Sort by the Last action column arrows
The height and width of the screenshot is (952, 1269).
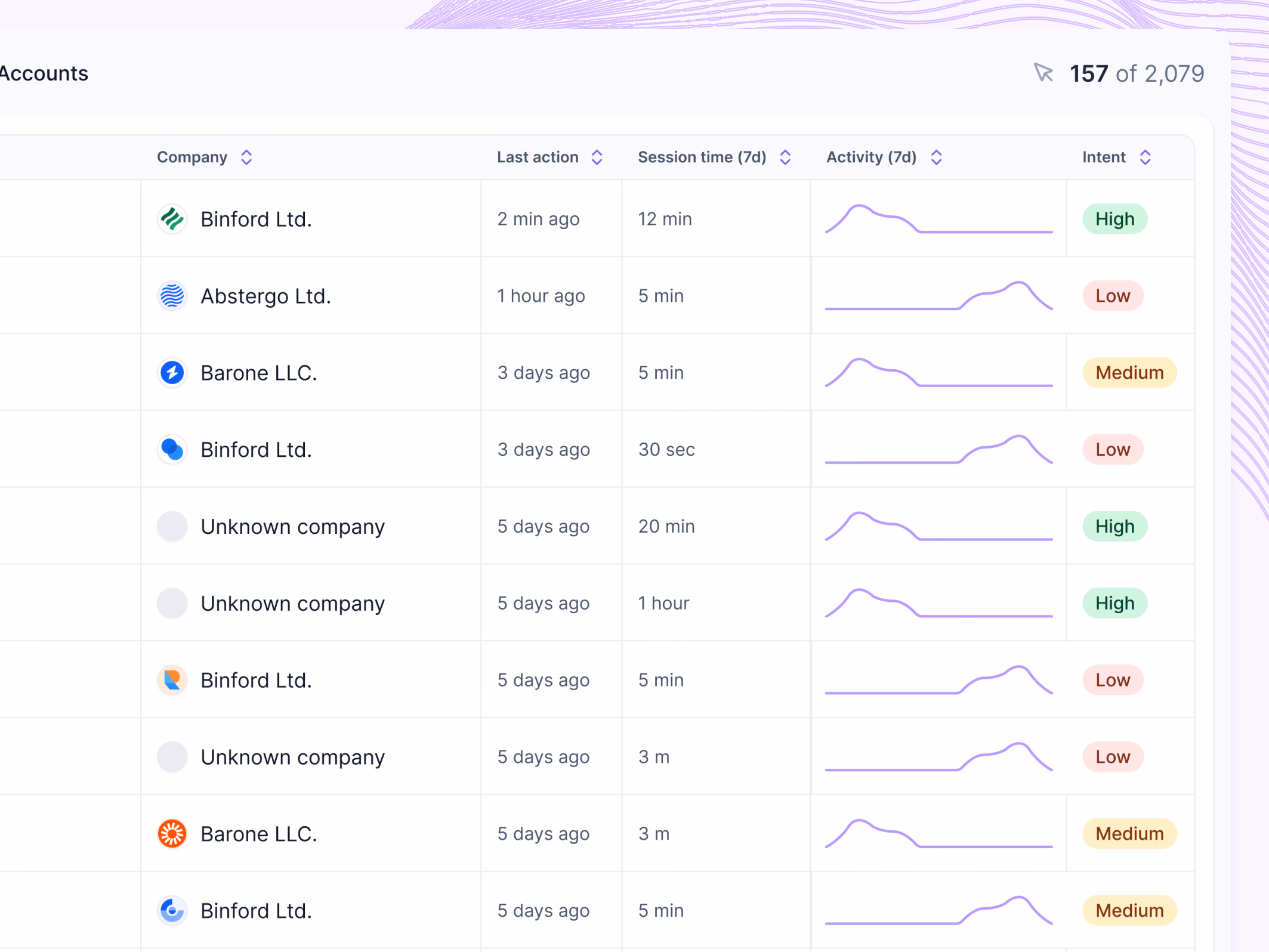tap(597, 157)
